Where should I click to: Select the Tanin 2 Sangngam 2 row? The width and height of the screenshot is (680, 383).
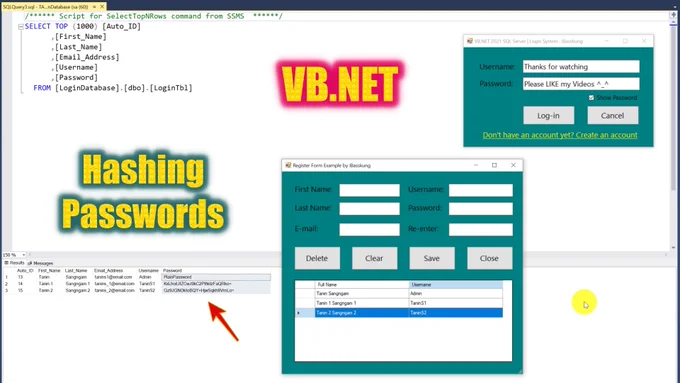(x=399, y=313)
